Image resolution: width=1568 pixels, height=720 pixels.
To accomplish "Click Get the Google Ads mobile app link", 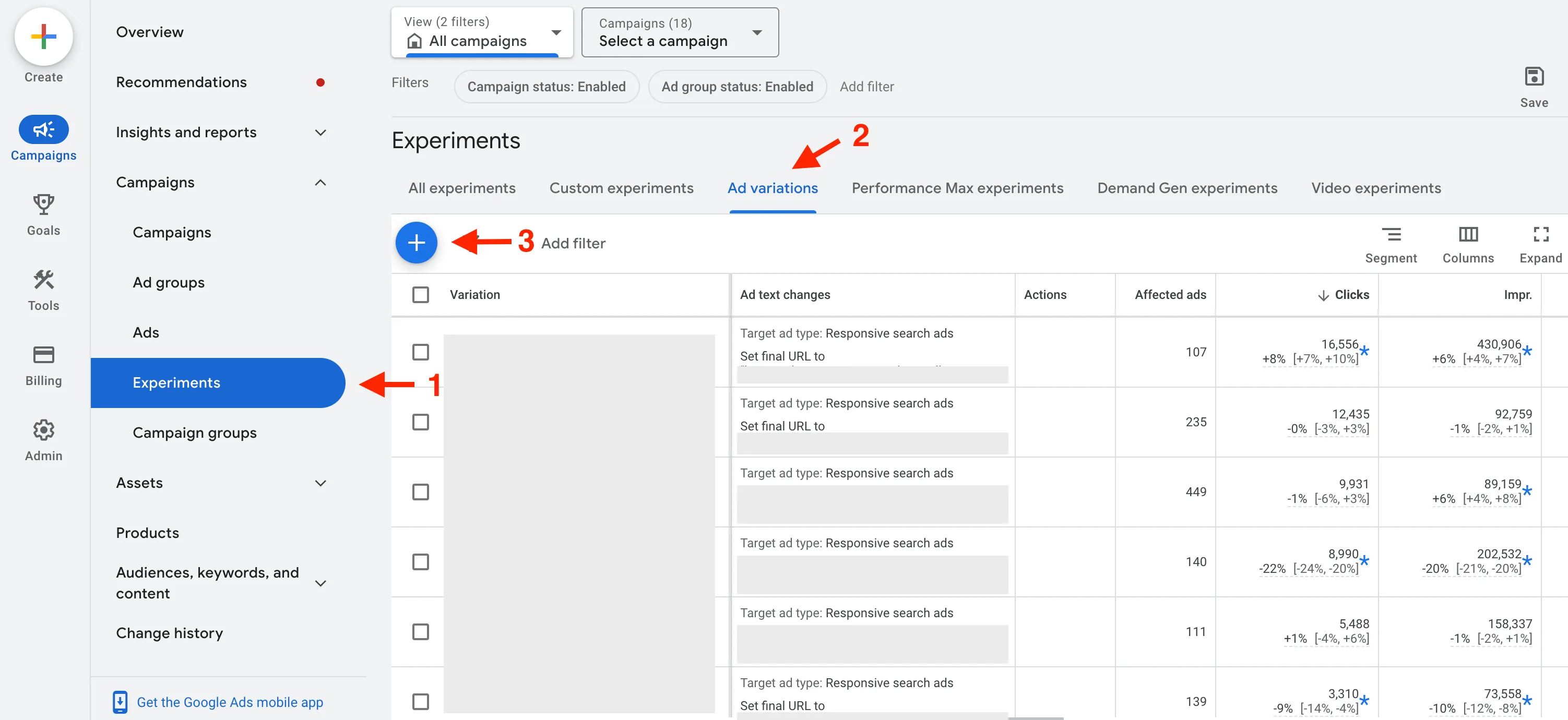I will pos(230,702).
